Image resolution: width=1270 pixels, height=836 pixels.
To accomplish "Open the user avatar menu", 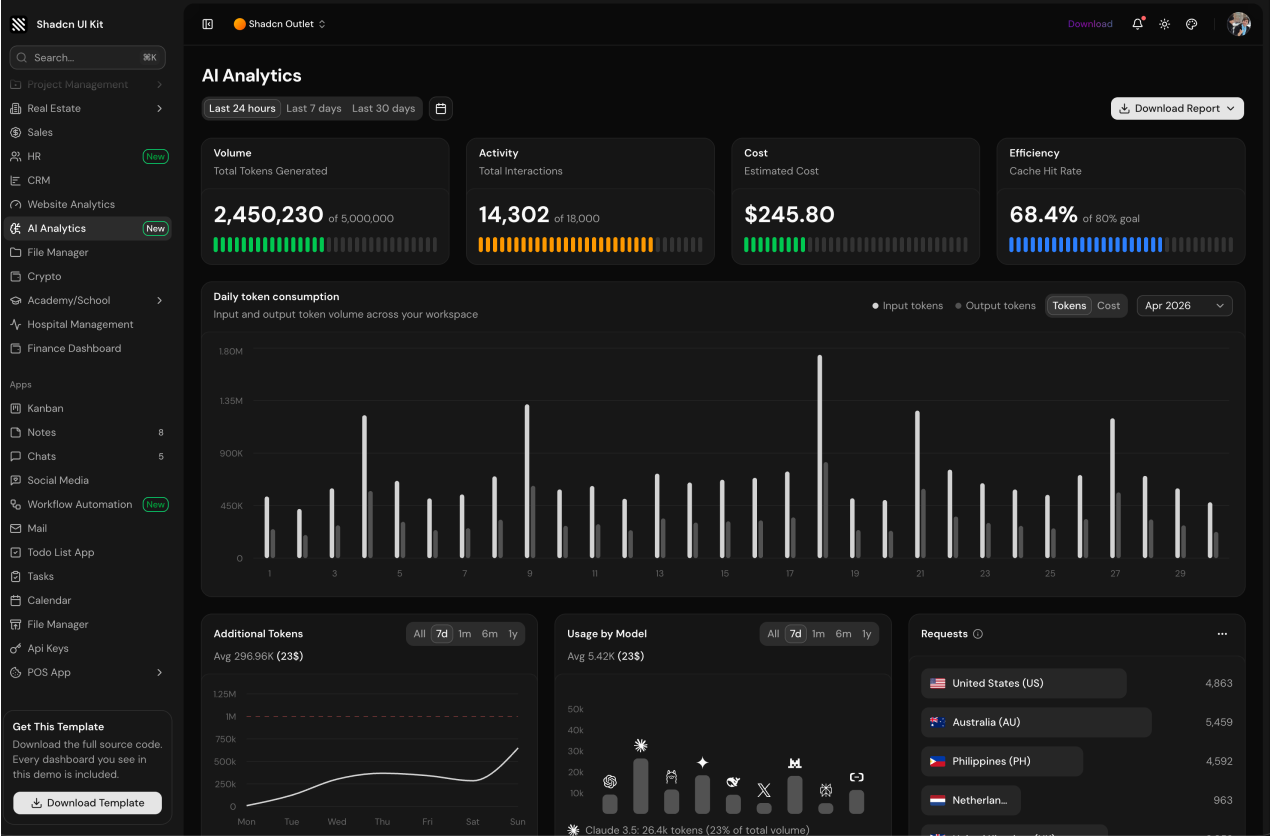I will 1239,24.
